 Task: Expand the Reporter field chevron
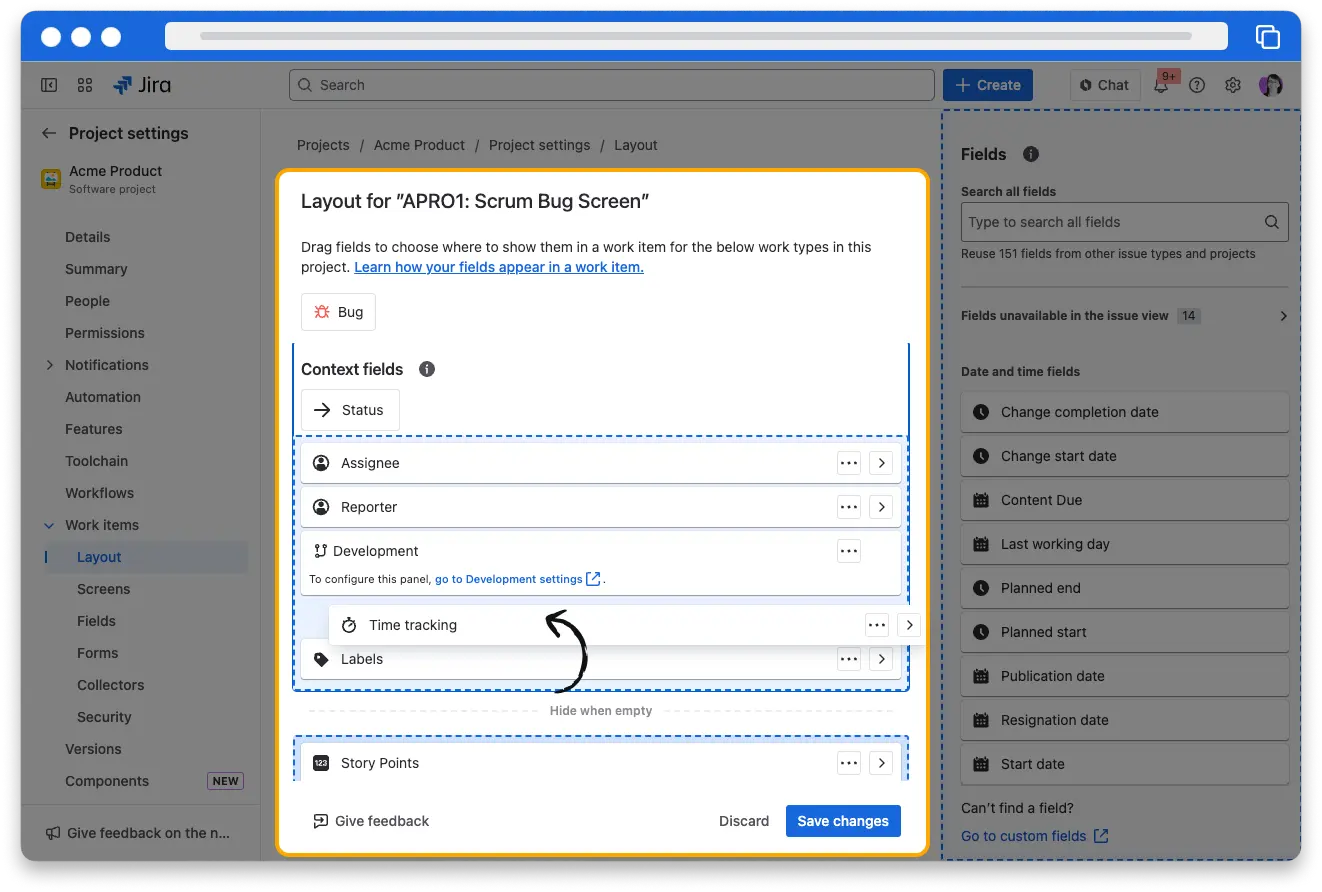(x=881, y=507)
